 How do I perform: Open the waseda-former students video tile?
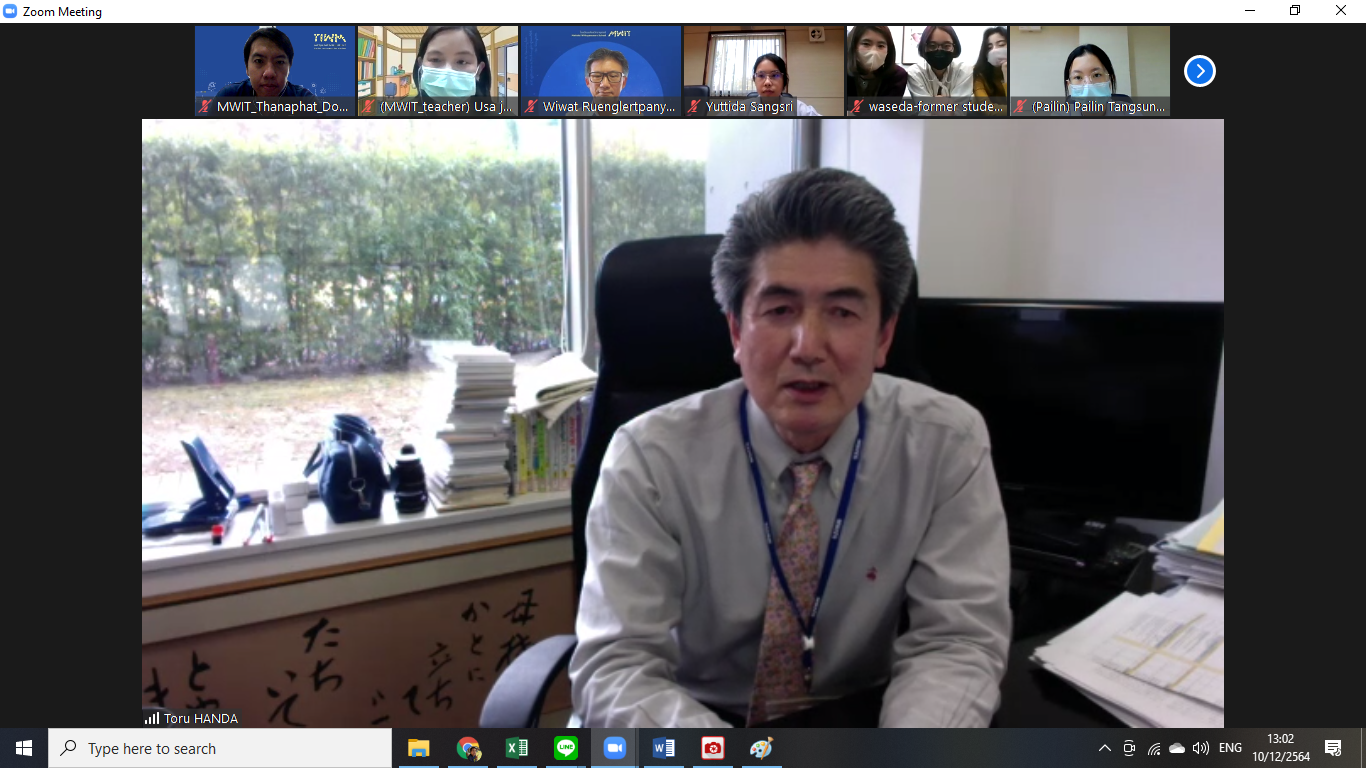(927, 70)
